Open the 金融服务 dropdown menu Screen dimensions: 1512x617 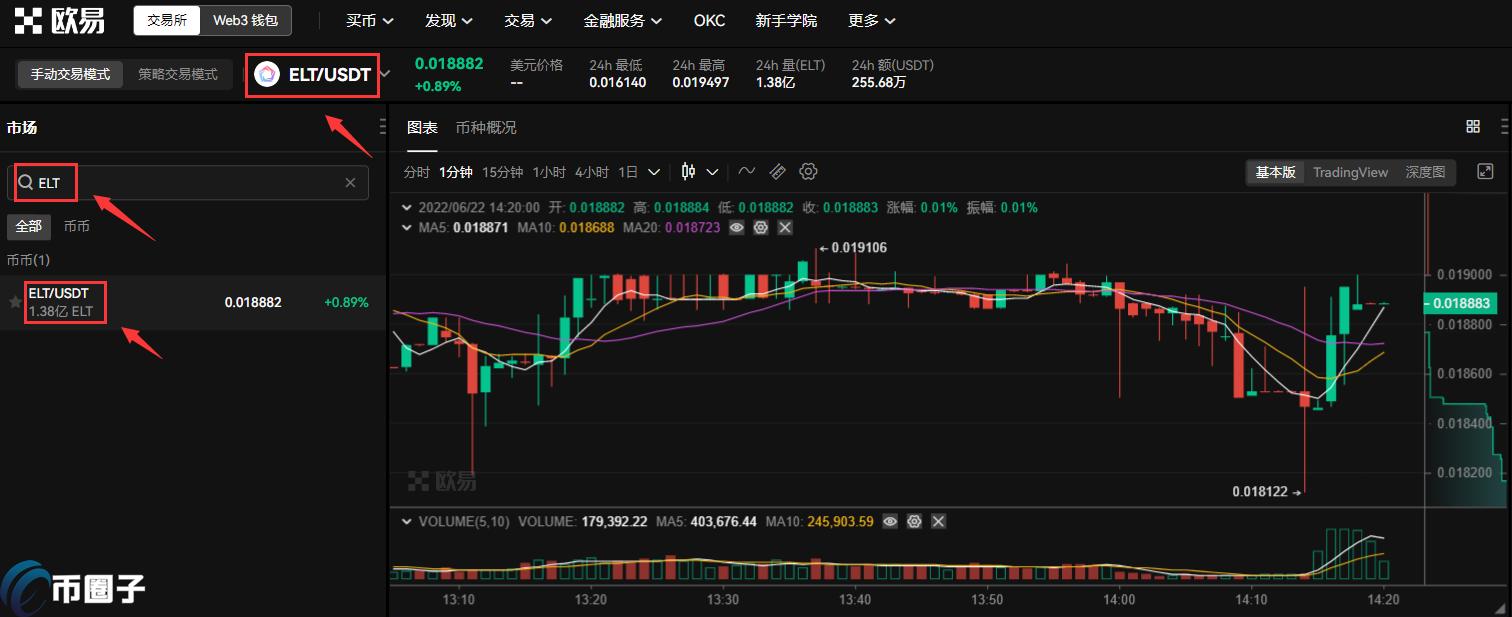(x=624, y=20)
